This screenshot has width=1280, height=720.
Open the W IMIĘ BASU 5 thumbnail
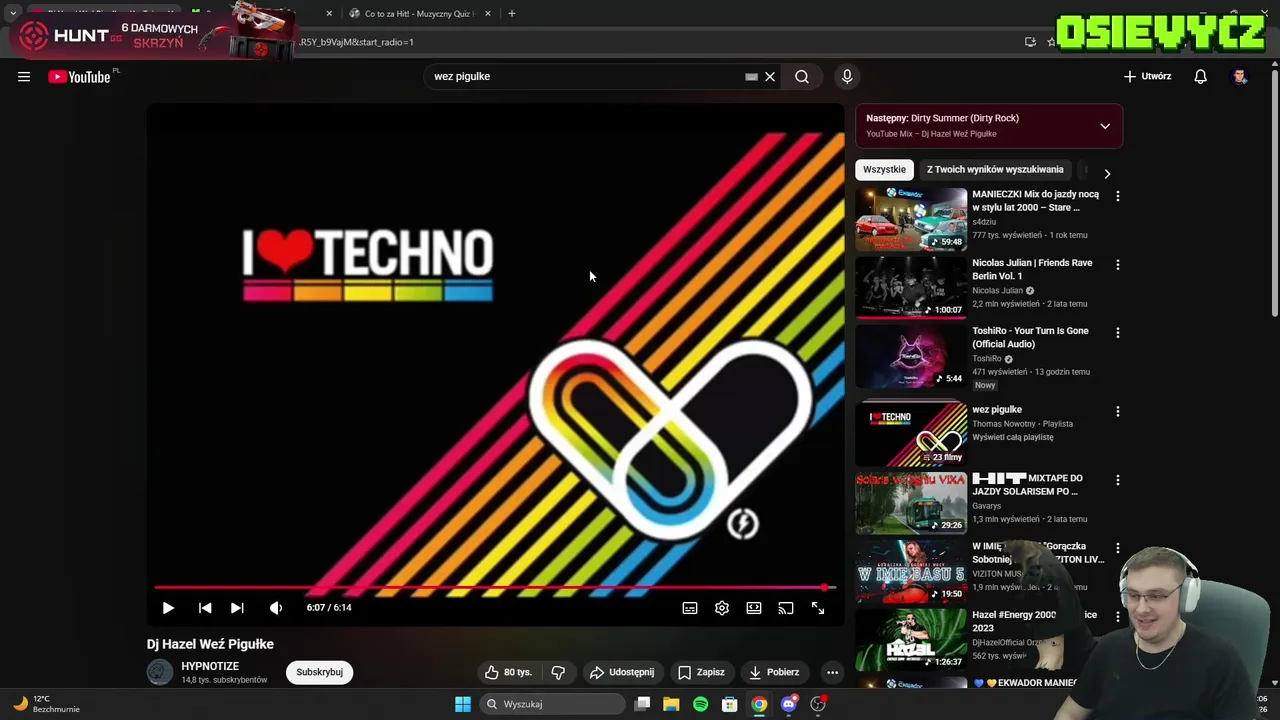[911, 571]
